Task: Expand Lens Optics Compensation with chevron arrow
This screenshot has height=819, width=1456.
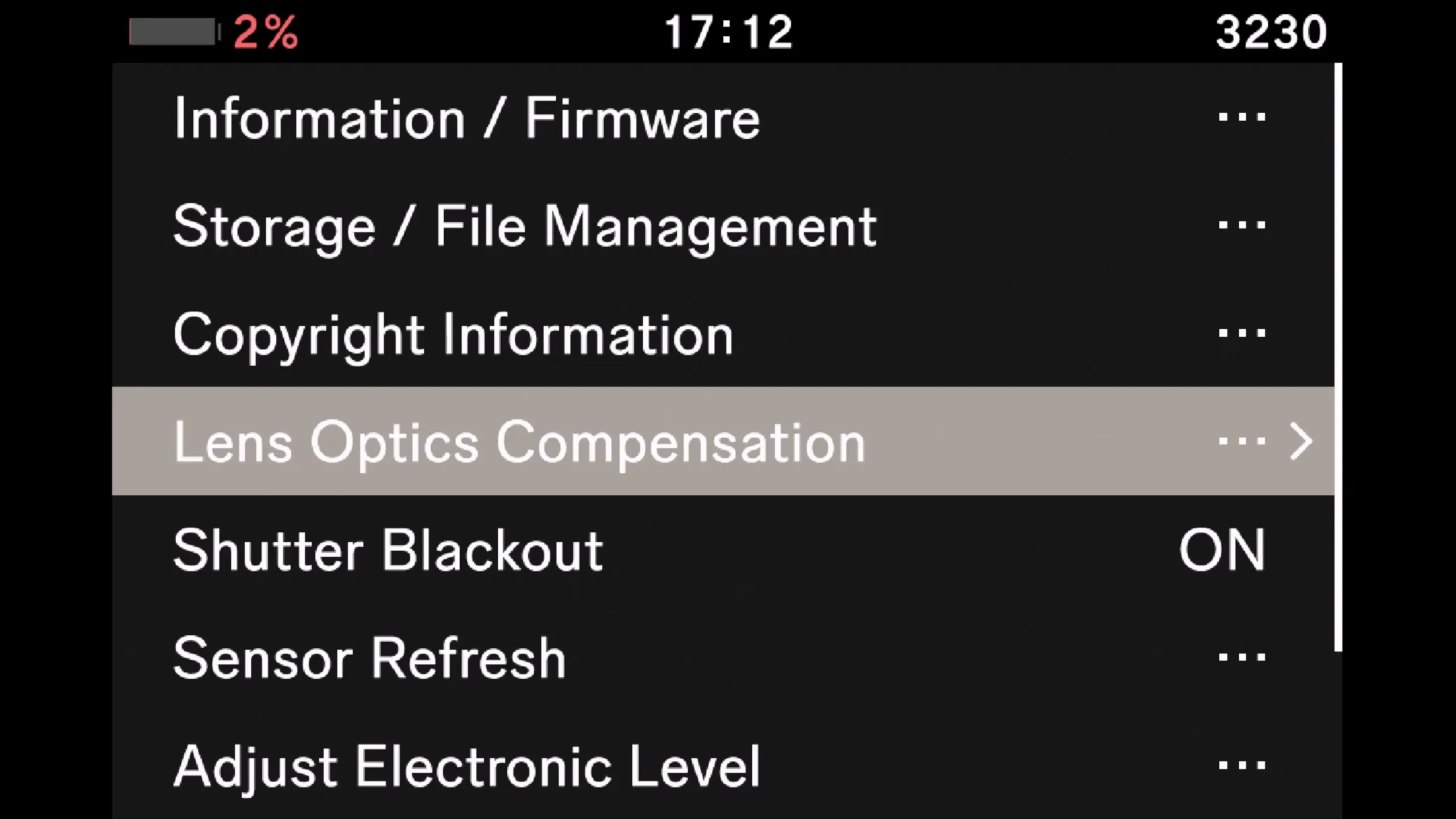Action: tap(1301, 441)
